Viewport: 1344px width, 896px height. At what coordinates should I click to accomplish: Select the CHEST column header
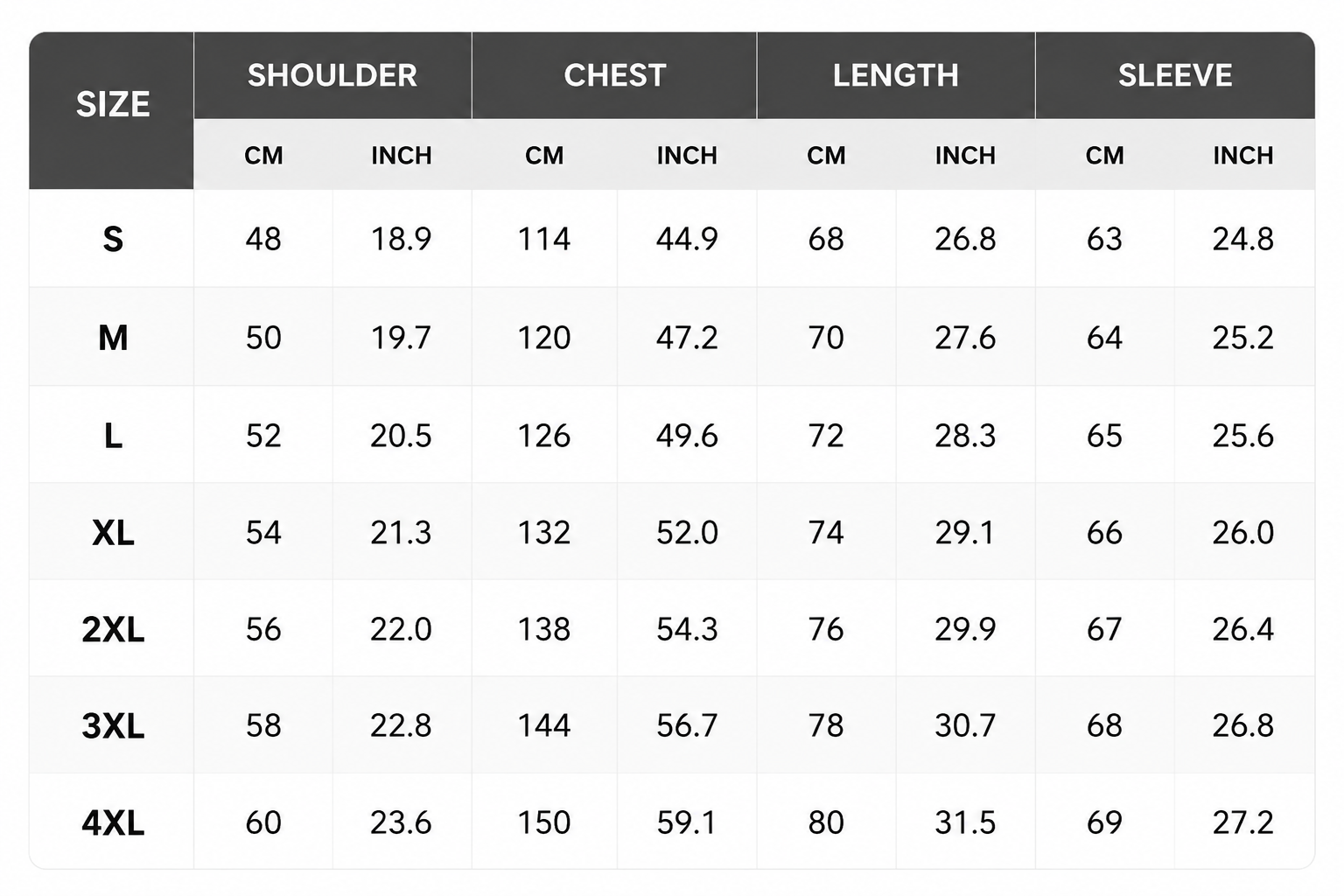[x=615, y=75]
